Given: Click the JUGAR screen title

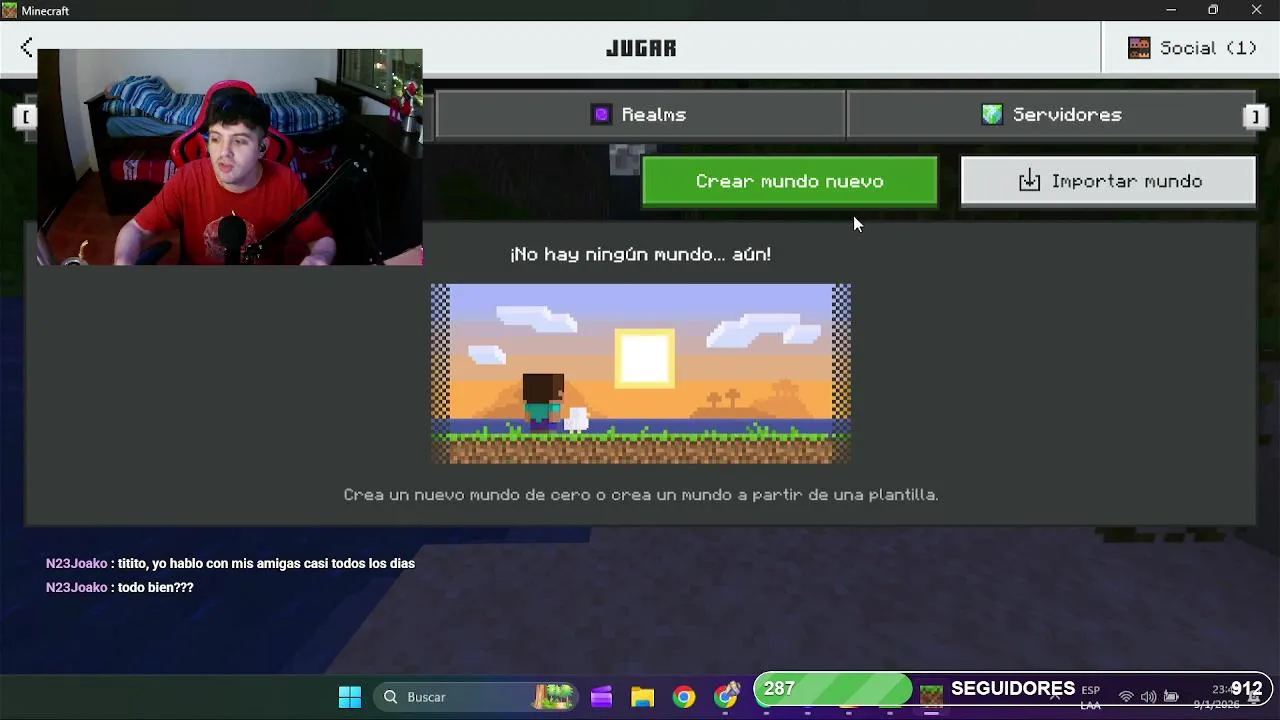Looking at the screenshot, I should pyautogui.click(x=641, y=48).
